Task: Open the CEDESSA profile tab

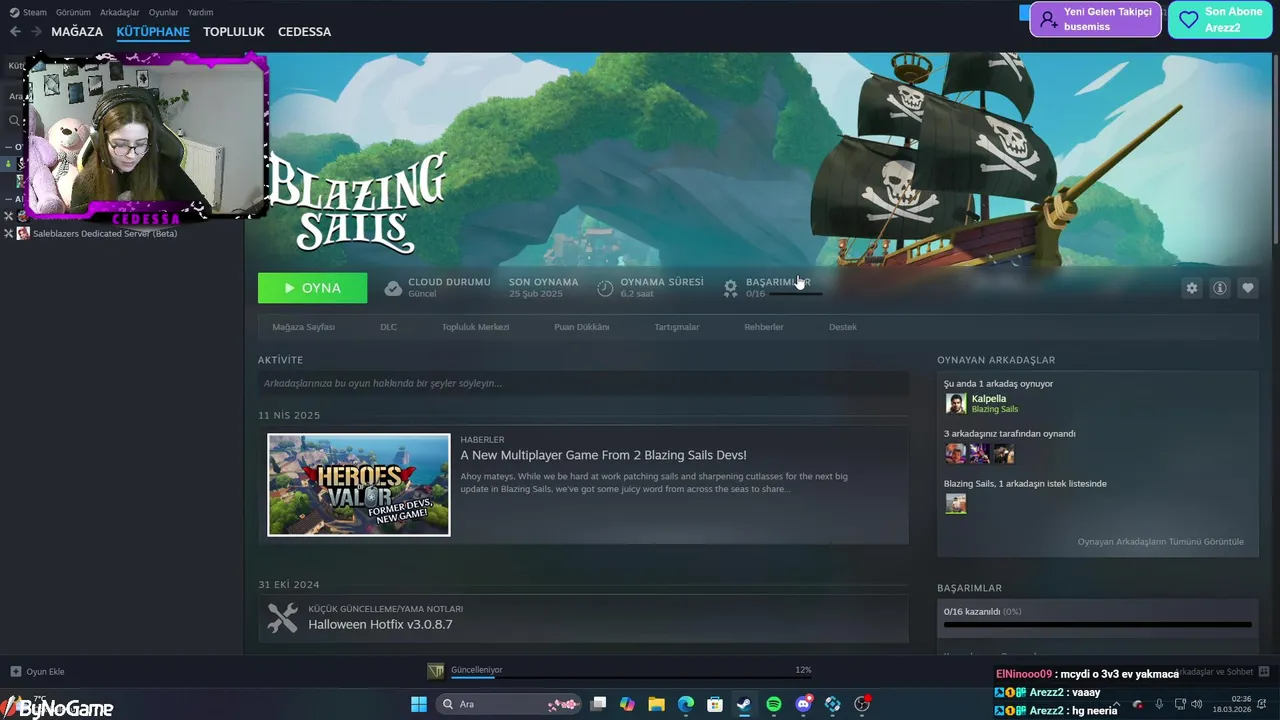Action: click(304, 32)
